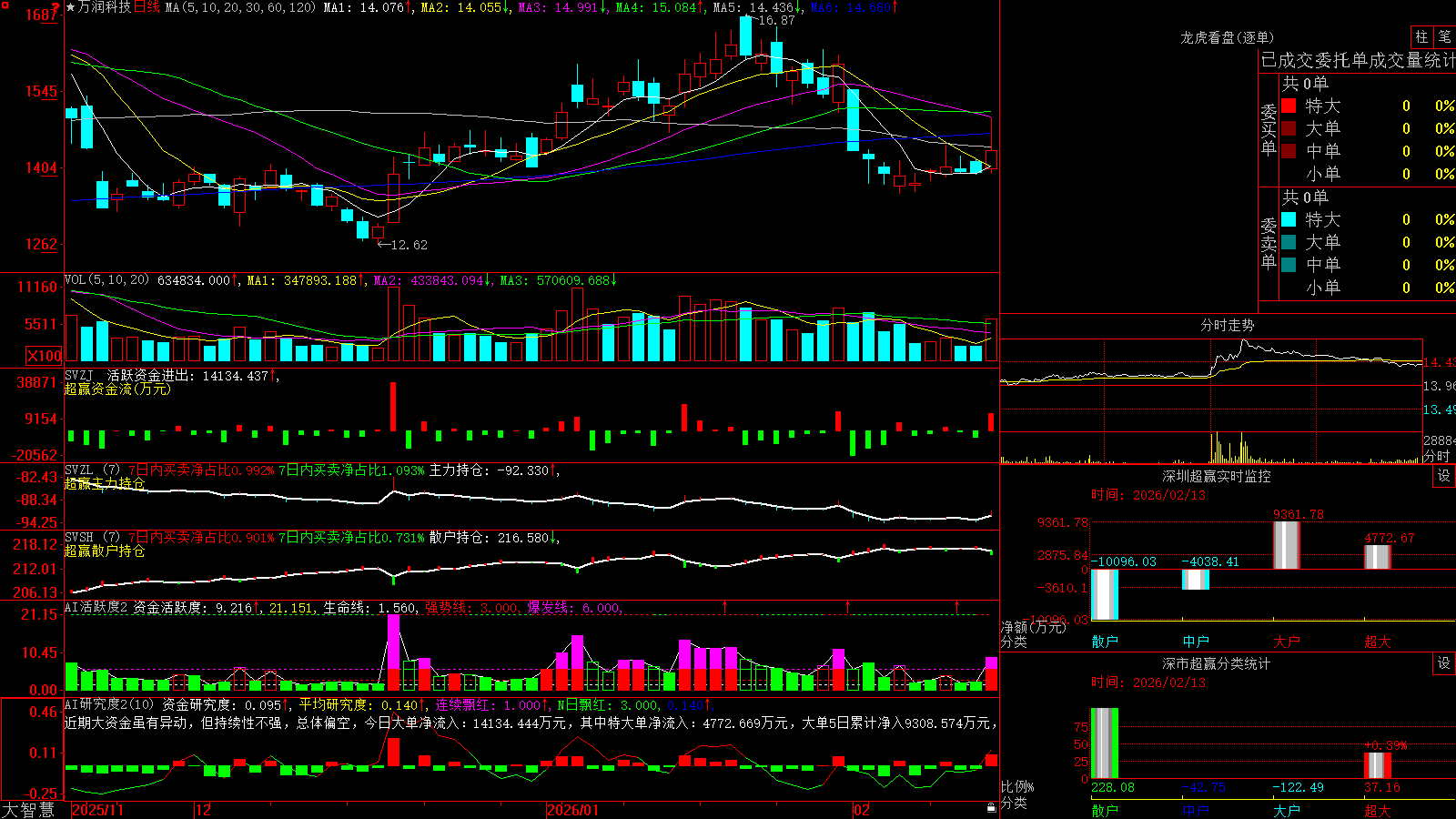Click the 16.87 high price annotation
The width and height of the screenshot is (1456, 819).
[x=775, y=20]
